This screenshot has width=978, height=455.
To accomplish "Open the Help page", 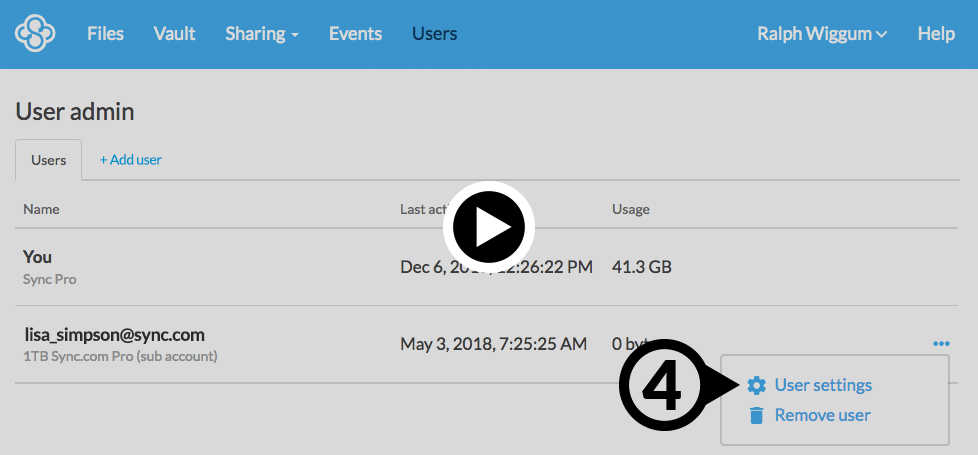I will point(936,34).
